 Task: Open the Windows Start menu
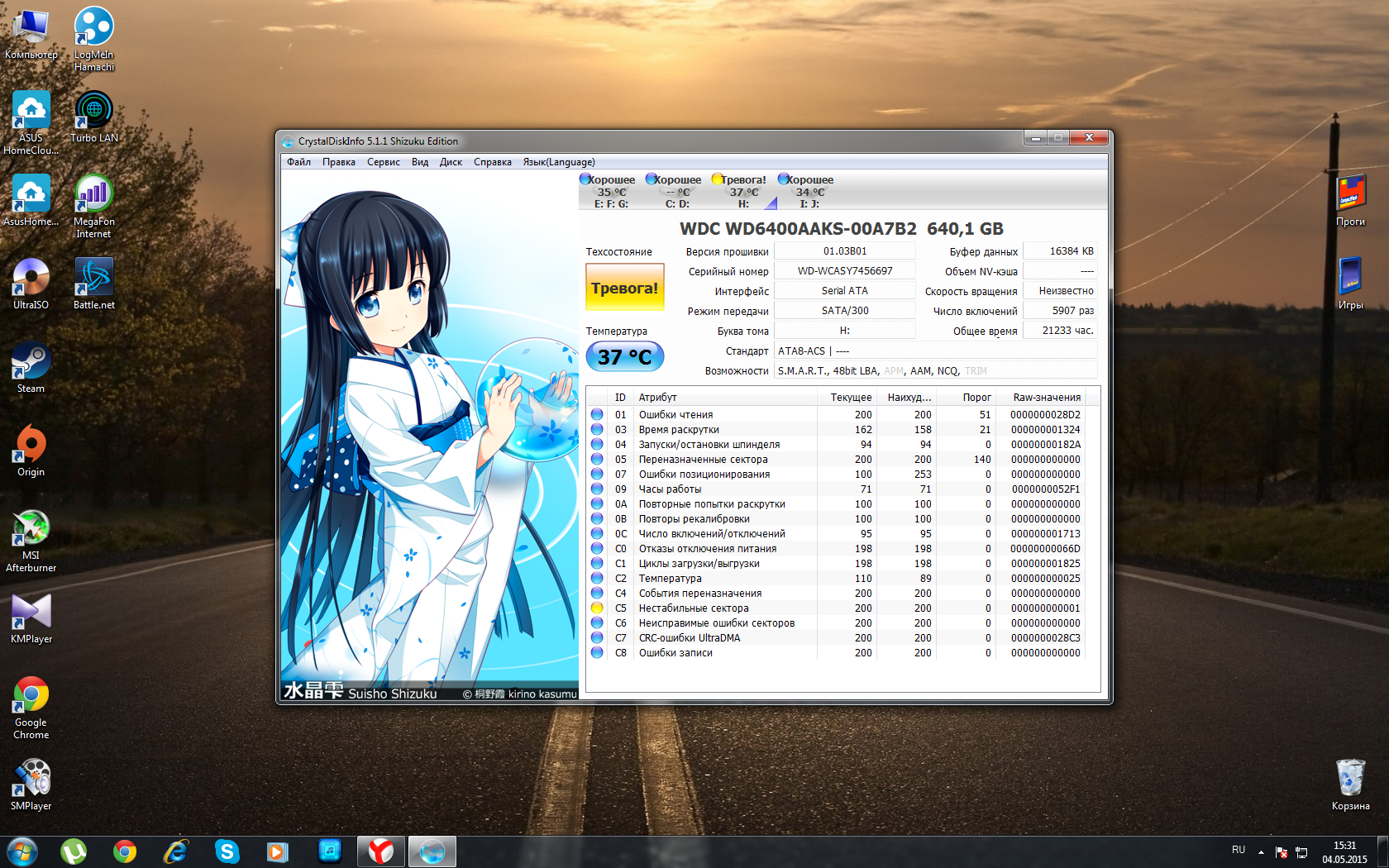[21, 851]
